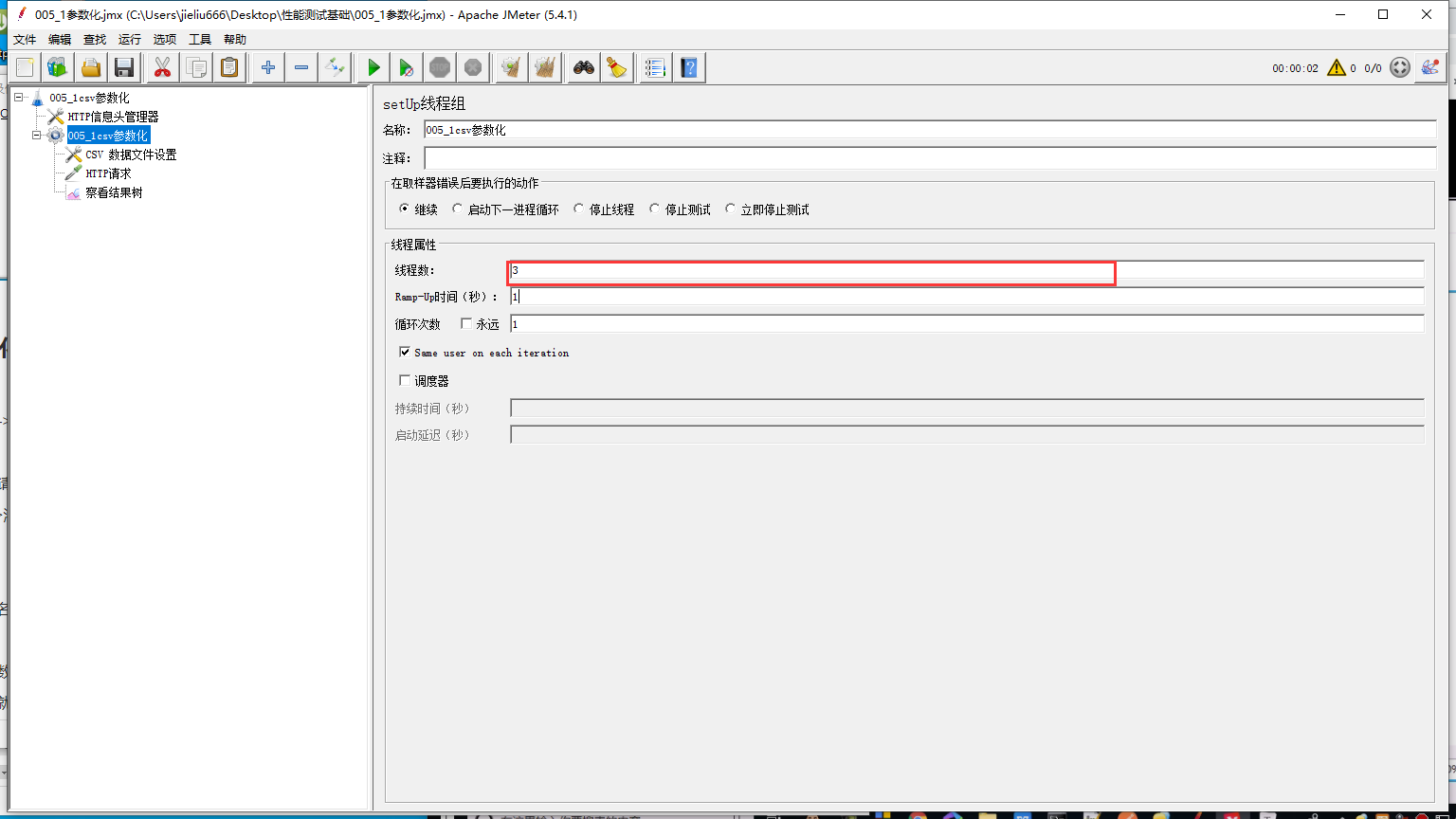Save the test plan with floppy icon
The height and width of the screenshot is (819, 1456).
pyautogui.click(x=123, y=67)
